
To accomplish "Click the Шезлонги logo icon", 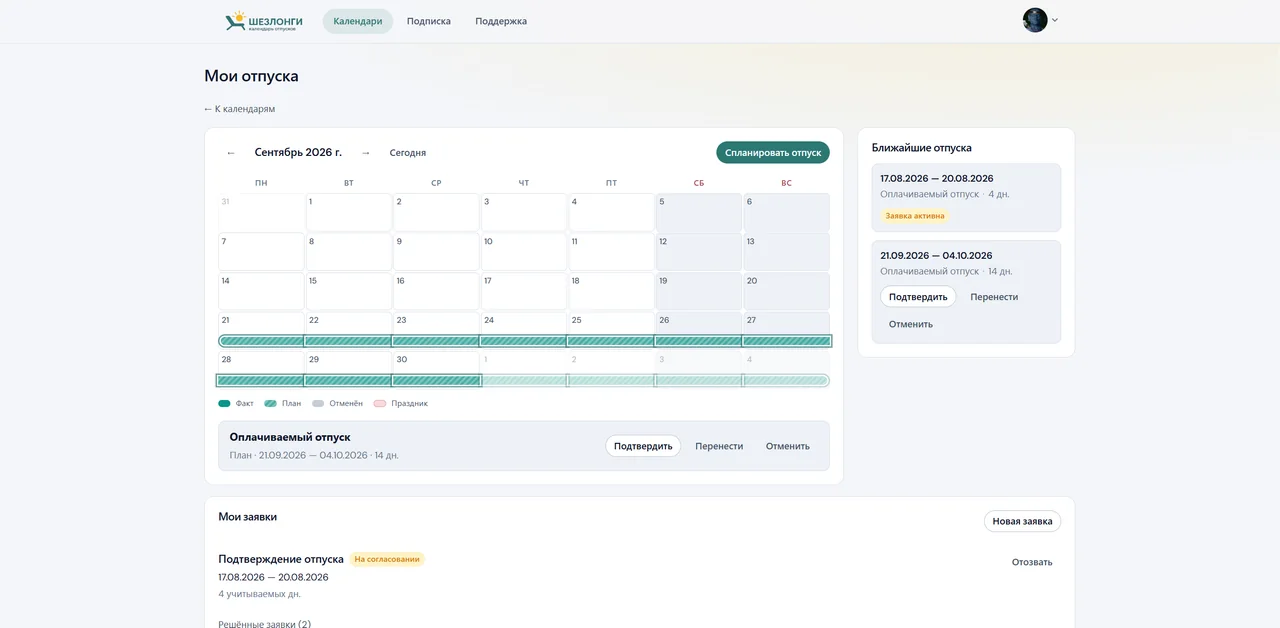I will 235,21.
